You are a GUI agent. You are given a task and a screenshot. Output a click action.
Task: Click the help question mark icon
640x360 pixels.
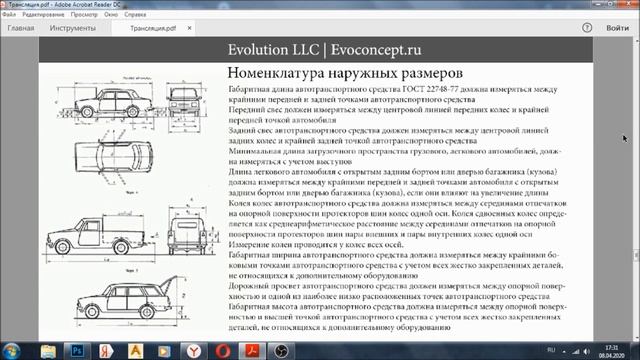point(587,28)
